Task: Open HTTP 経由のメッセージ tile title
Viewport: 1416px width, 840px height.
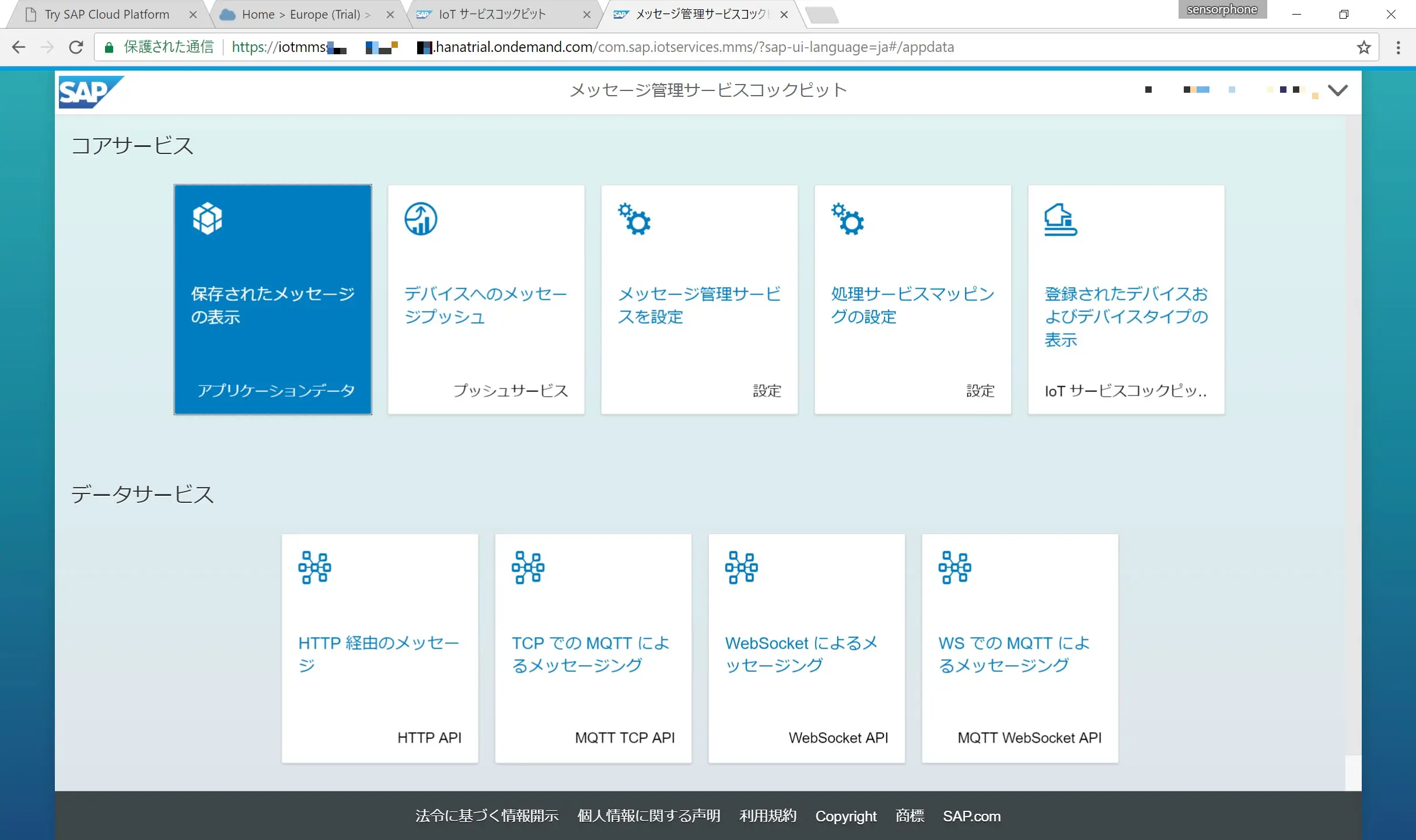Action: (x=379, y=654)
